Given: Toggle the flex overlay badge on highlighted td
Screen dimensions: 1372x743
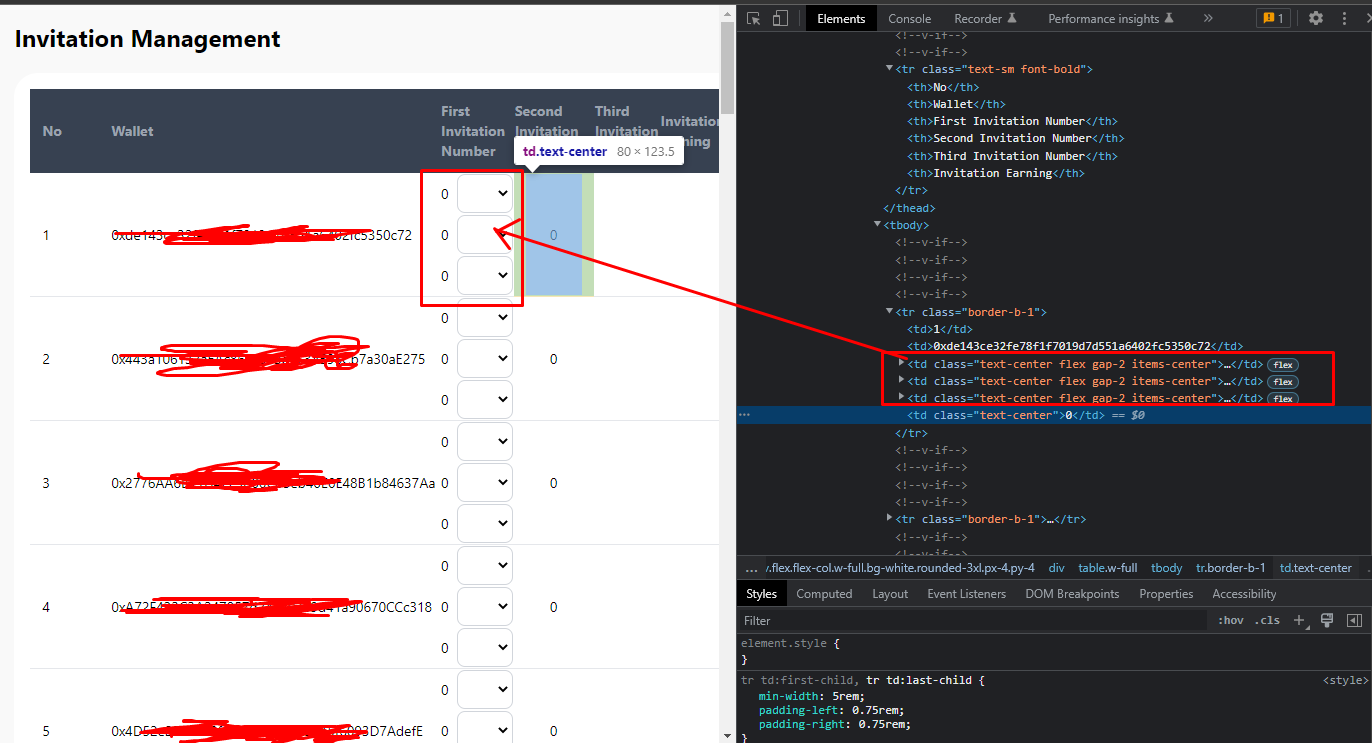Looking at the screenshot, I should coord(1283,365).
